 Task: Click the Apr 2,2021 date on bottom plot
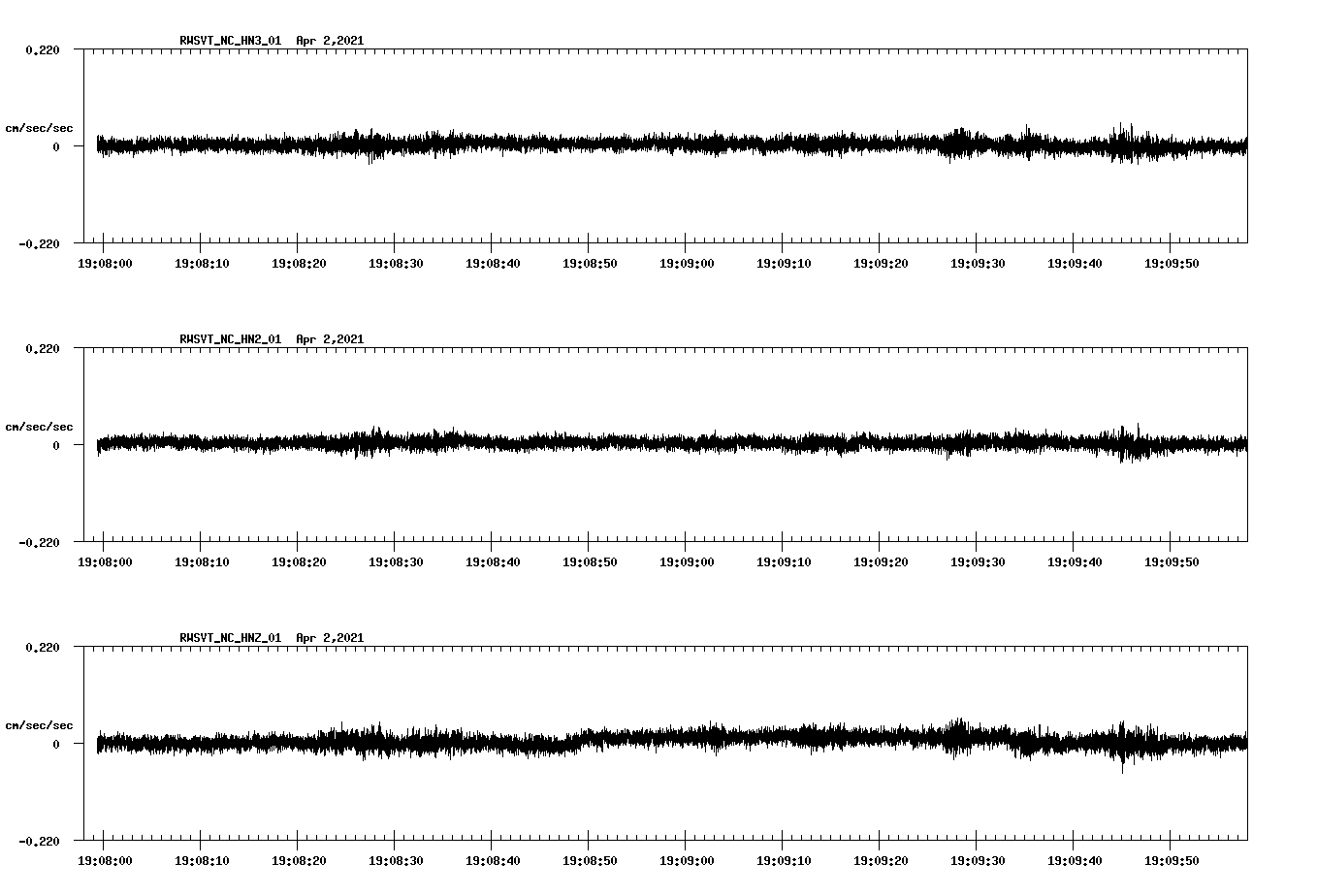[x=330, y=638]
